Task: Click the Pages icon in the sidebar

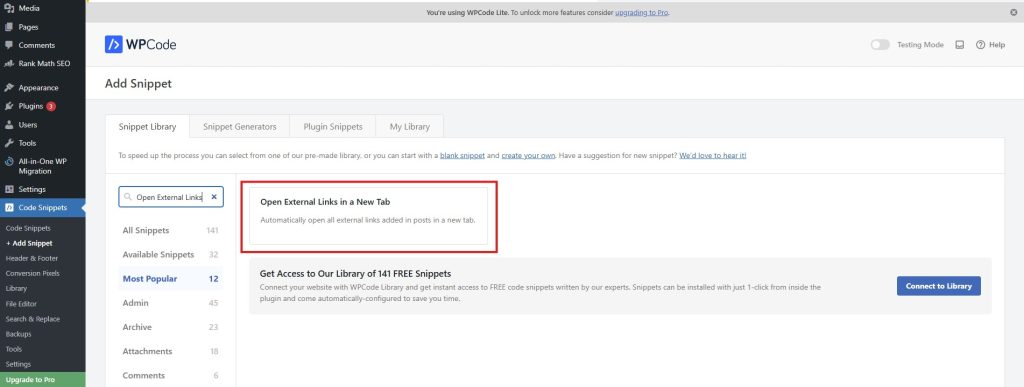Action: (9, 27)
